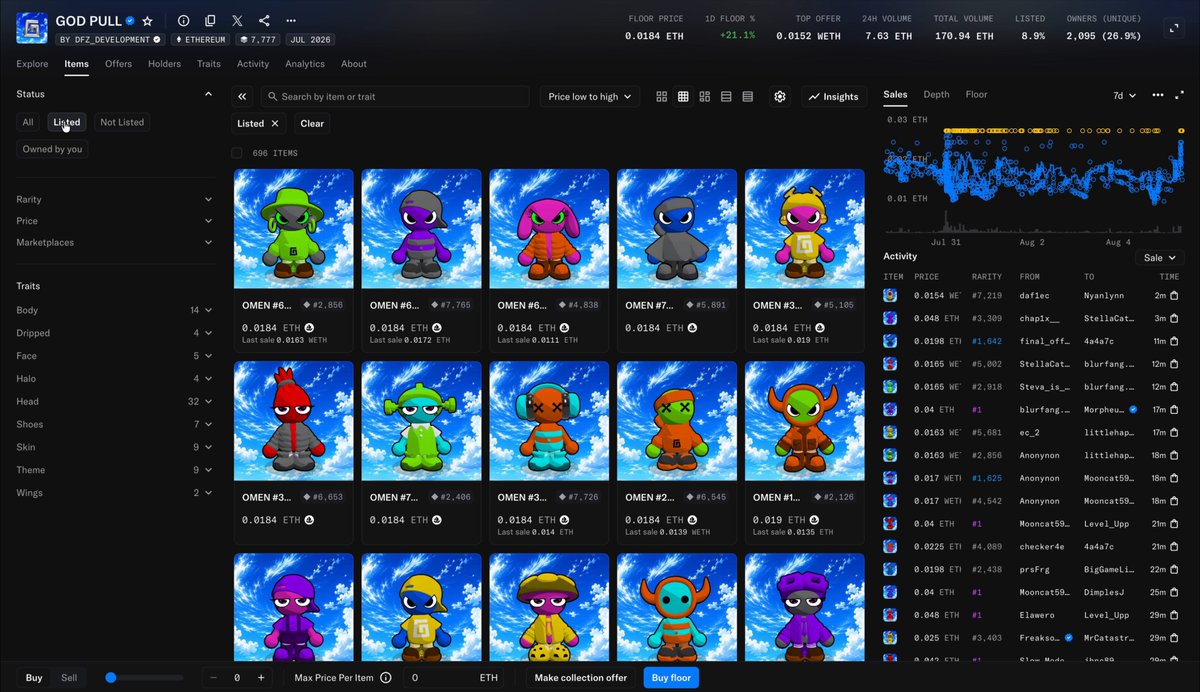Select the Not Listed status filter
The height and width of the screenshot is (692, 1200).
122,122
